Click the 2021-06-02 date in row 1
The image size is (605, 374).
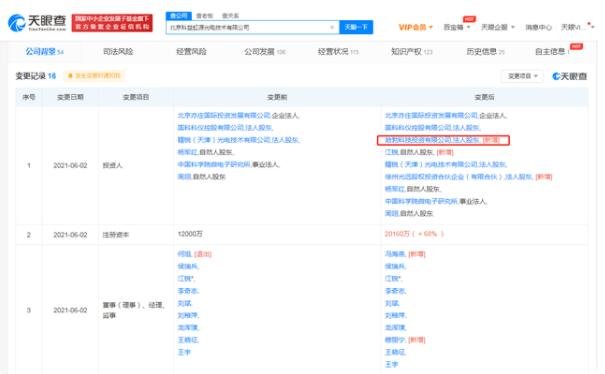(x=70, y=165)
